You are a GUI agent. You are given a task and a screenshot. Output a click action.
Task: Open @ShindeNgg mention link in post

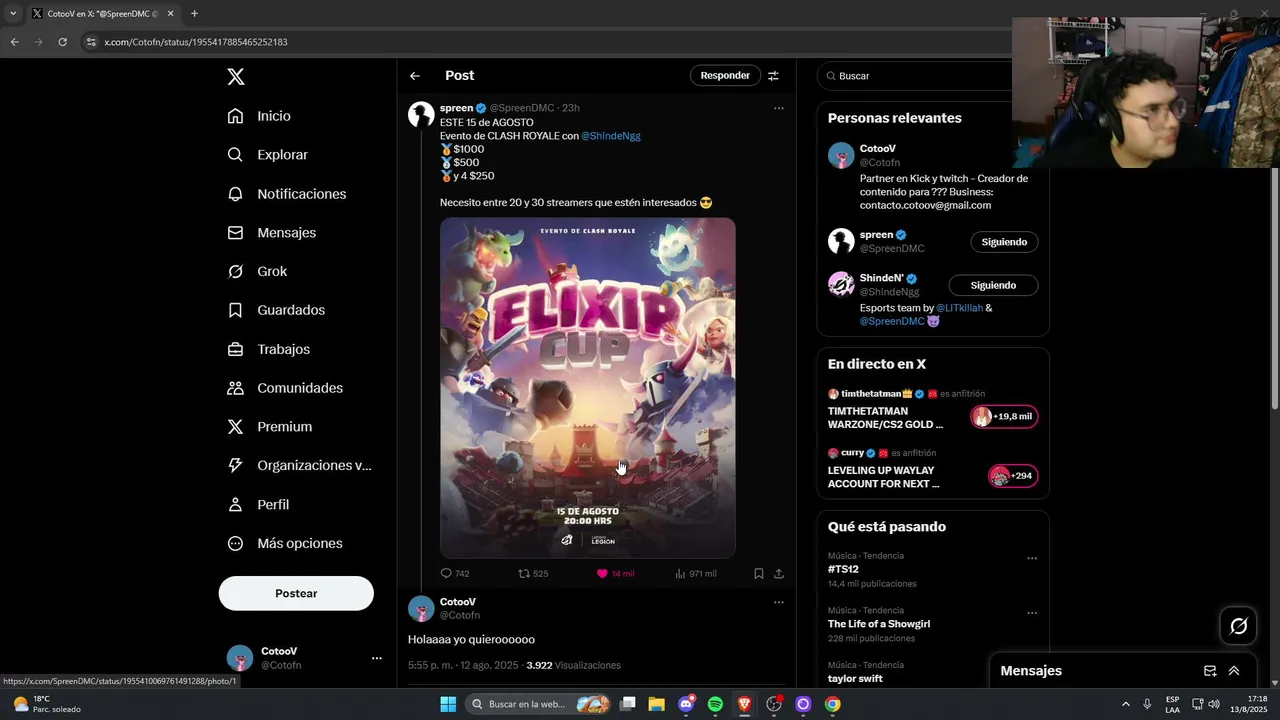(611, 136)
